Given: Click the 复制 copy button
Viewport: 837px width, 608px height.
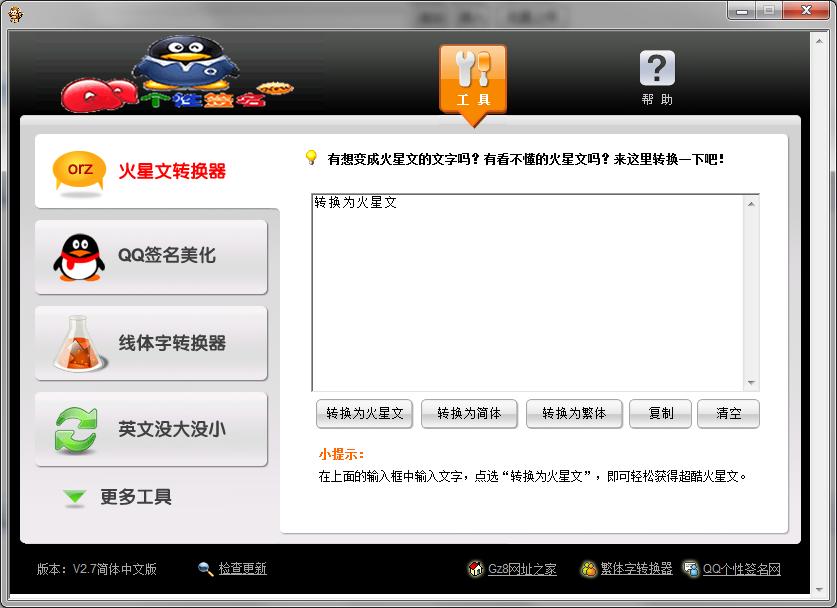Looking at the screenshot, I should coord(660,414).
